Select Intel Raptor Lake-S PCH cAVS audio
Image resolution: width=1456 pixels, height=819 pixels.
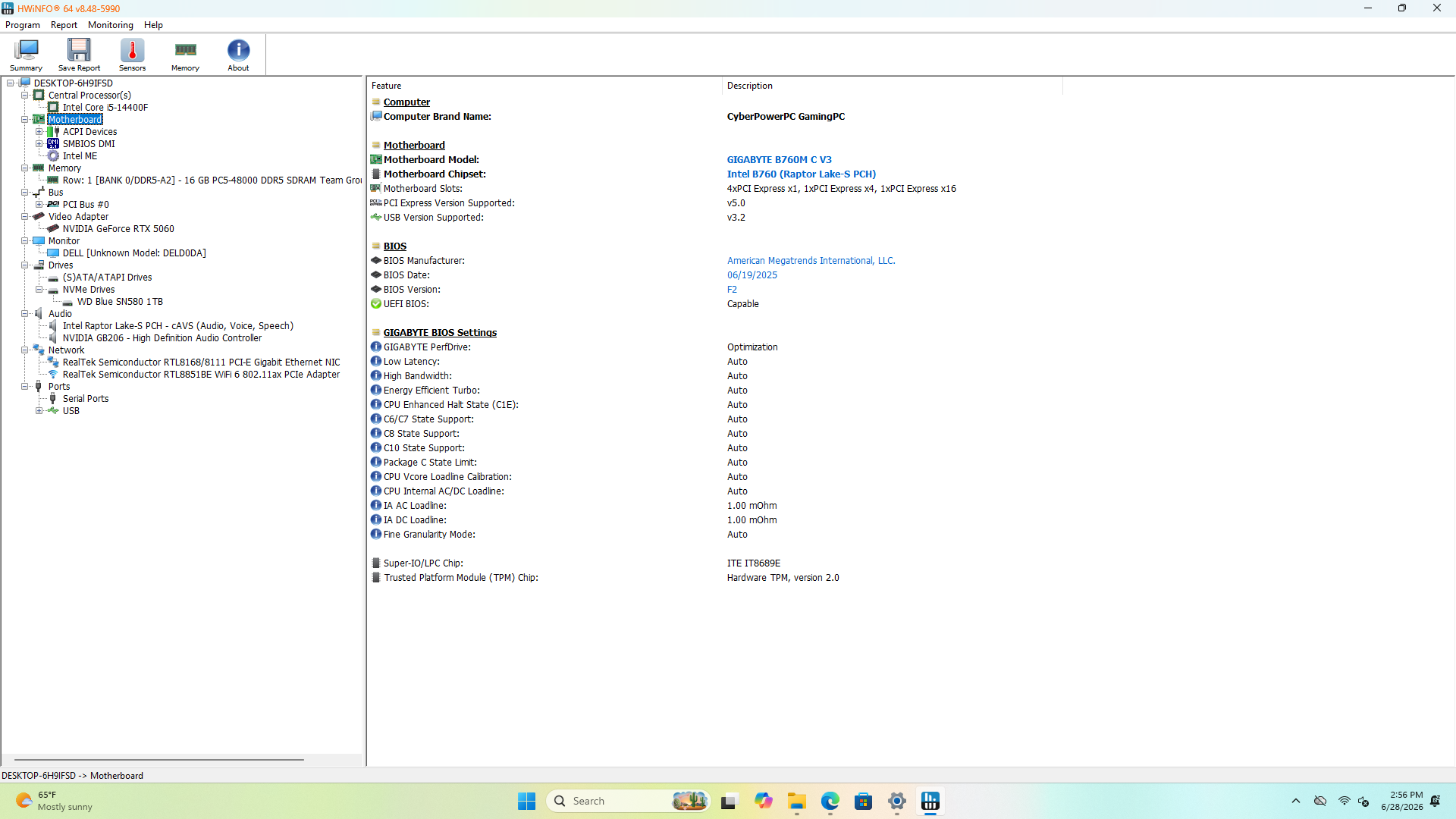[178, 326]
